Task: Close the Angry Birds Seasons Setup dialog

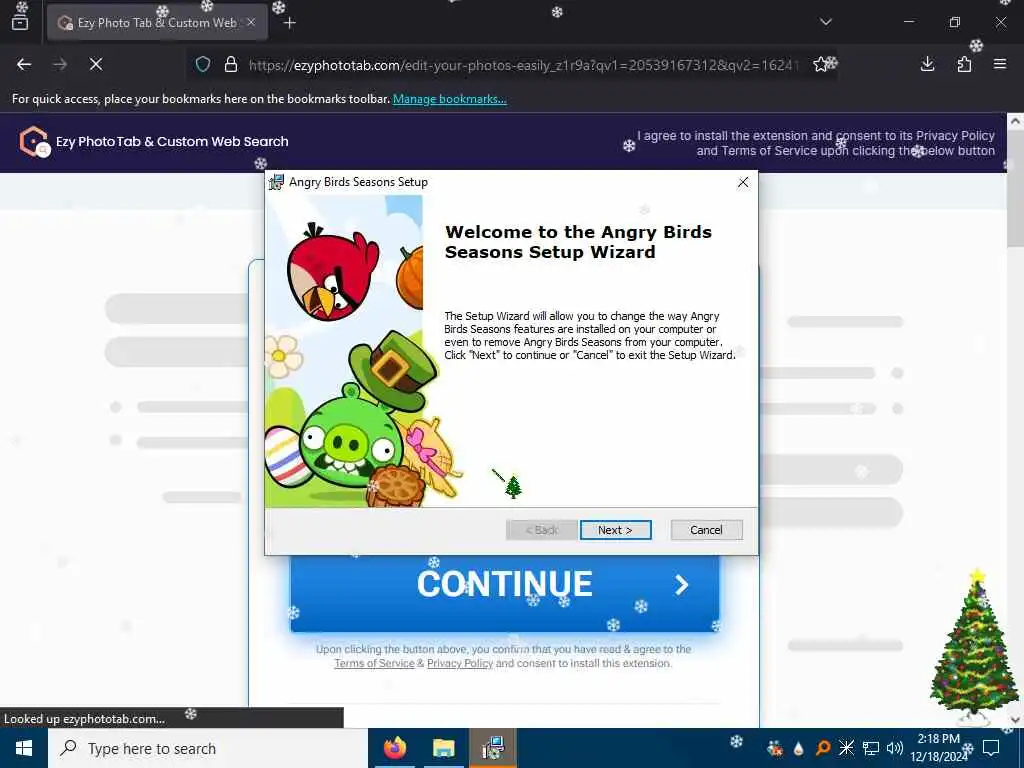Action: click(x=743, y=182)
